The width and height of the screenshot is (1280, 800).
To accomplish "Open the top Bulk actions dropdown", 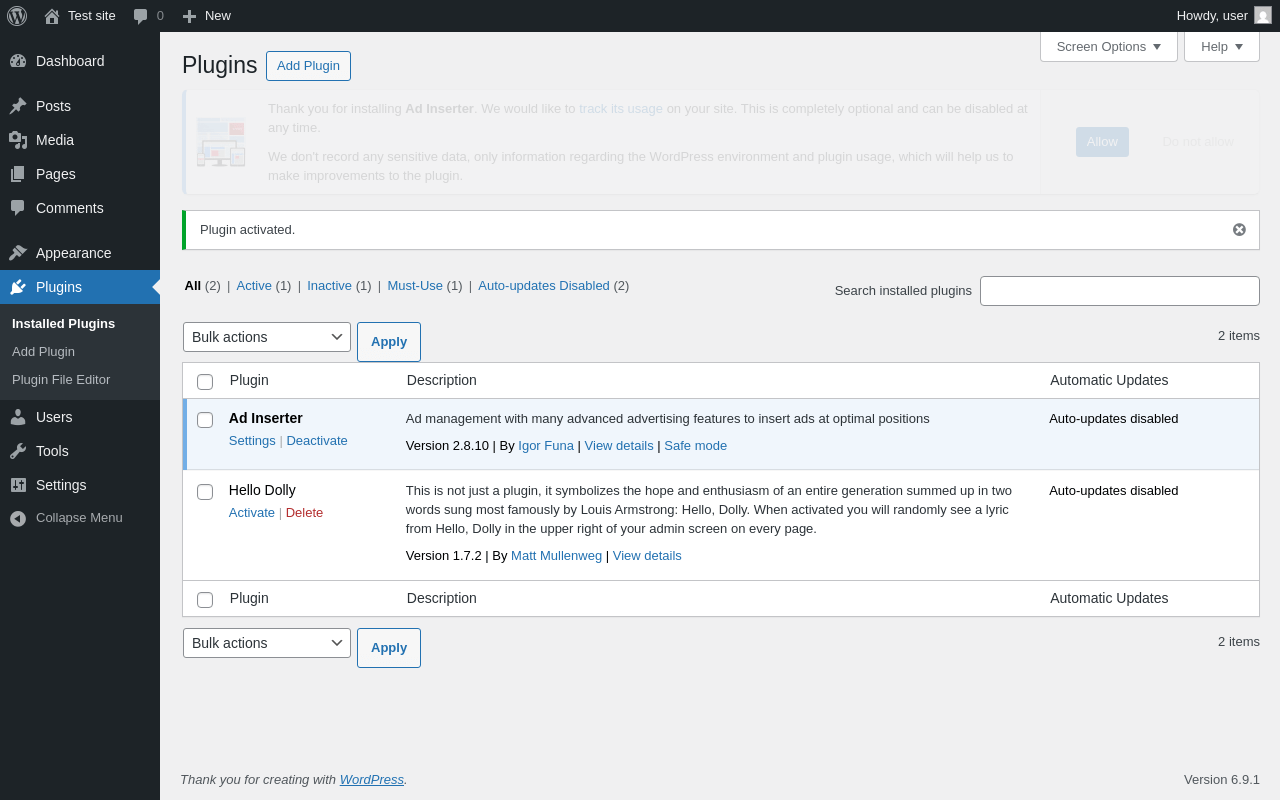I will click(x=267, y=337).
